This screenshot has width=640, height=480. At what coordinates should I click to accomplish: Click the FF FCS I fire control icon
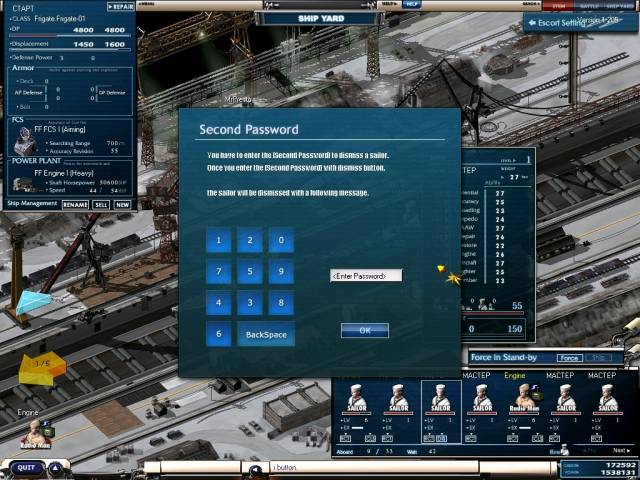tap(24, 141)
